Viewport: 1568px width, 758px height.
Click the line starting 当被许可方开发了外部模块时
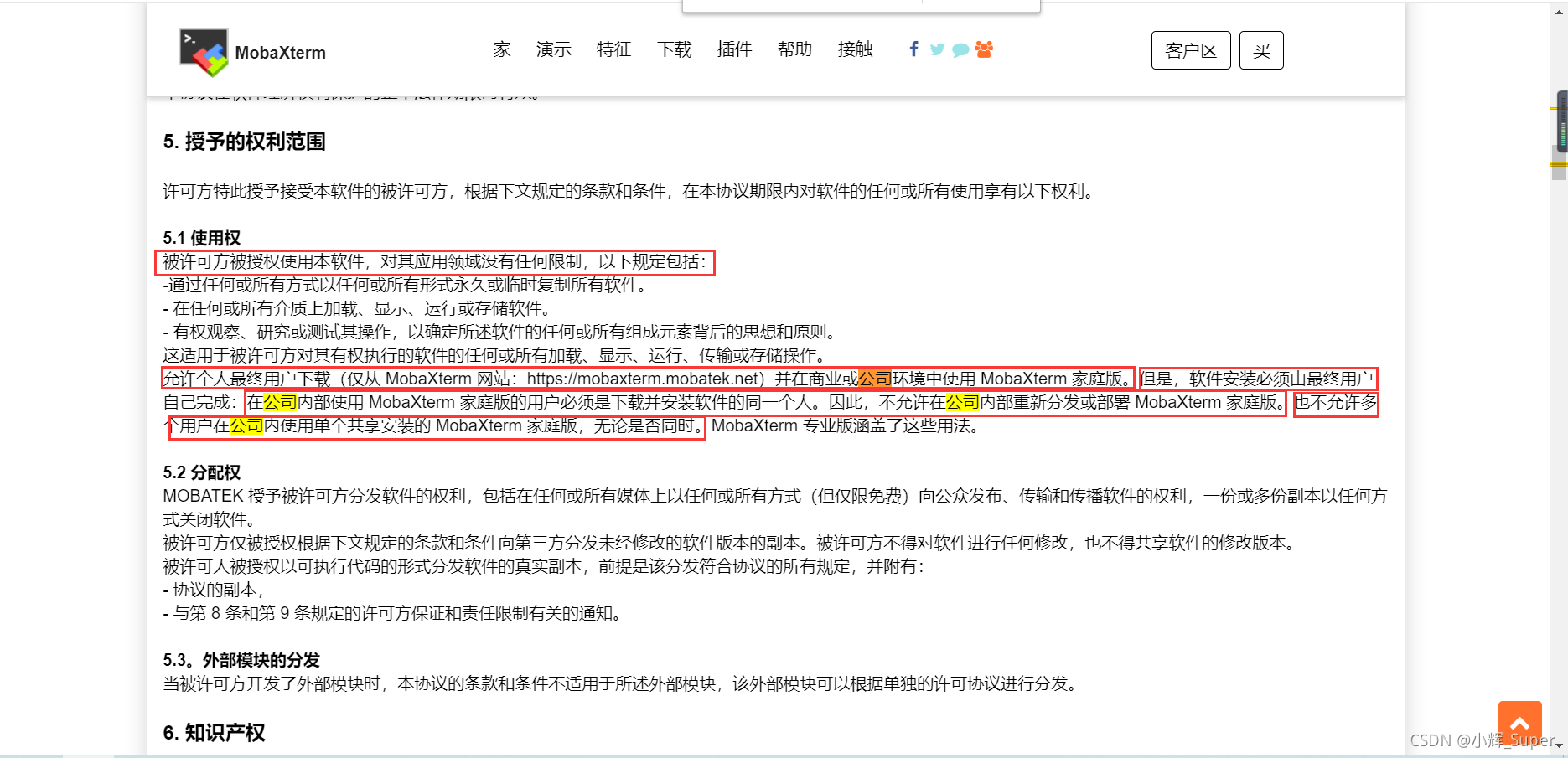point(621,683)
